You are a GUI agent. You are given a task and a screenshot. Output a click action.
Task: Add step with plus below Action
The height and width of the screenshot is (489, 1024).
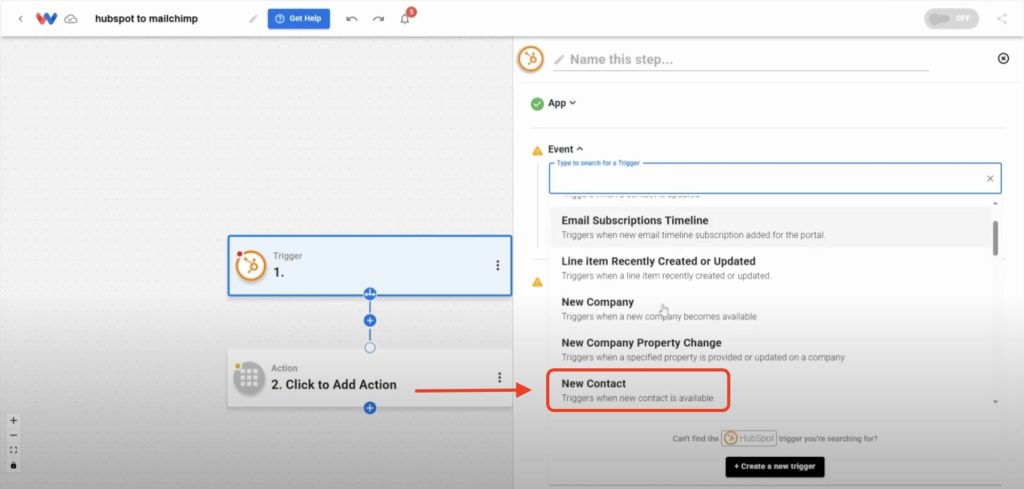370,408
